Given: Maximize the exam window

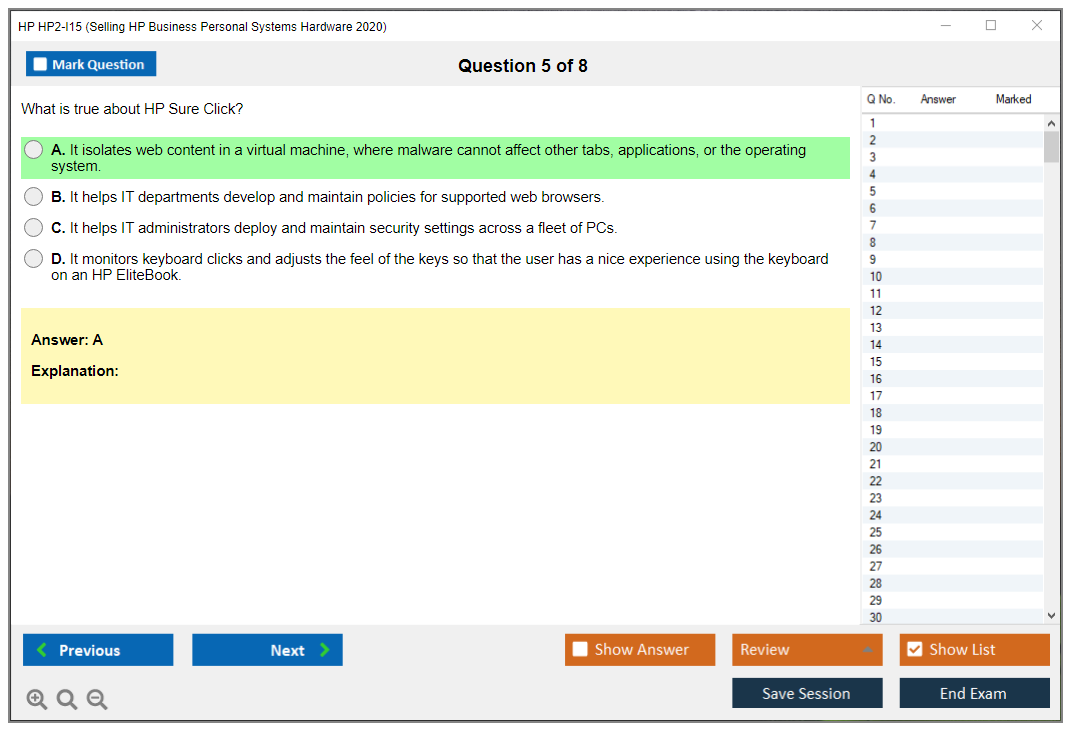Looking at the screenshot, I should 991,26.
